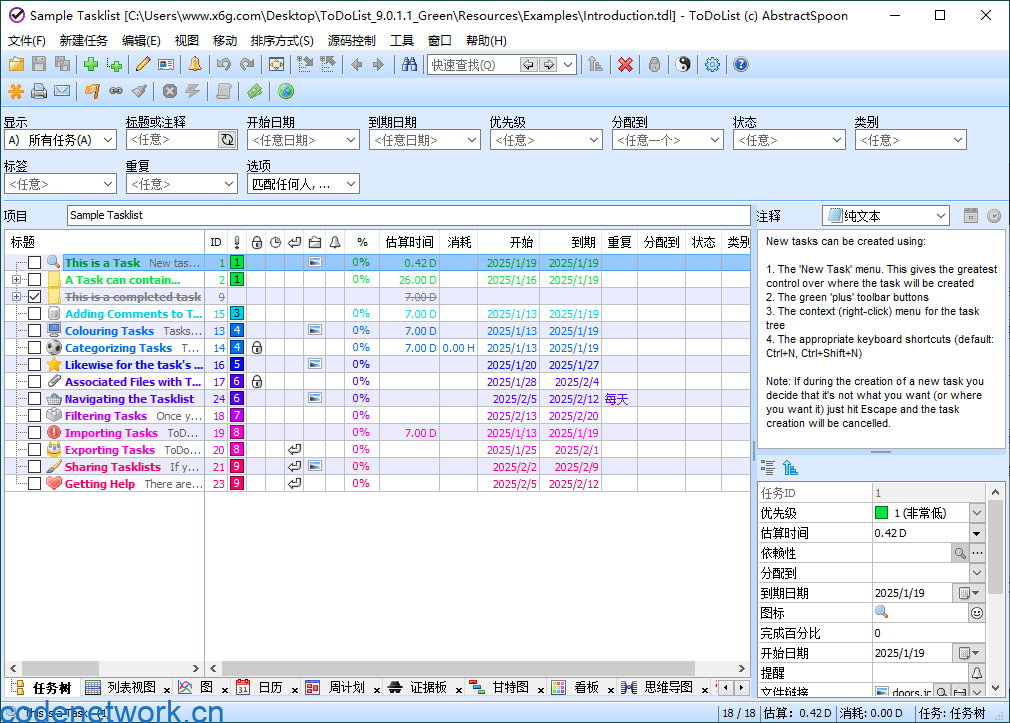Click priority 1 green swatch of 'This is a Task'
The height and width of the screenshot is (723, 1010).
tap(237, 262)
